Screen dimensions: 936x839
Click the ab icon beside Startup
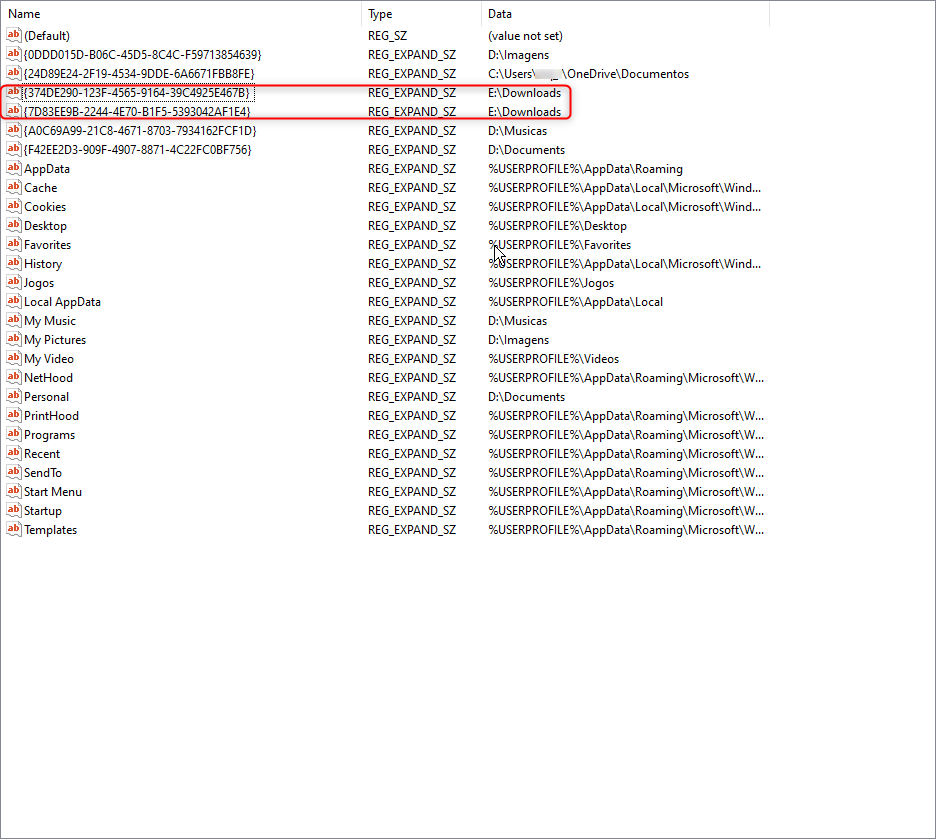tap(12, 510)
